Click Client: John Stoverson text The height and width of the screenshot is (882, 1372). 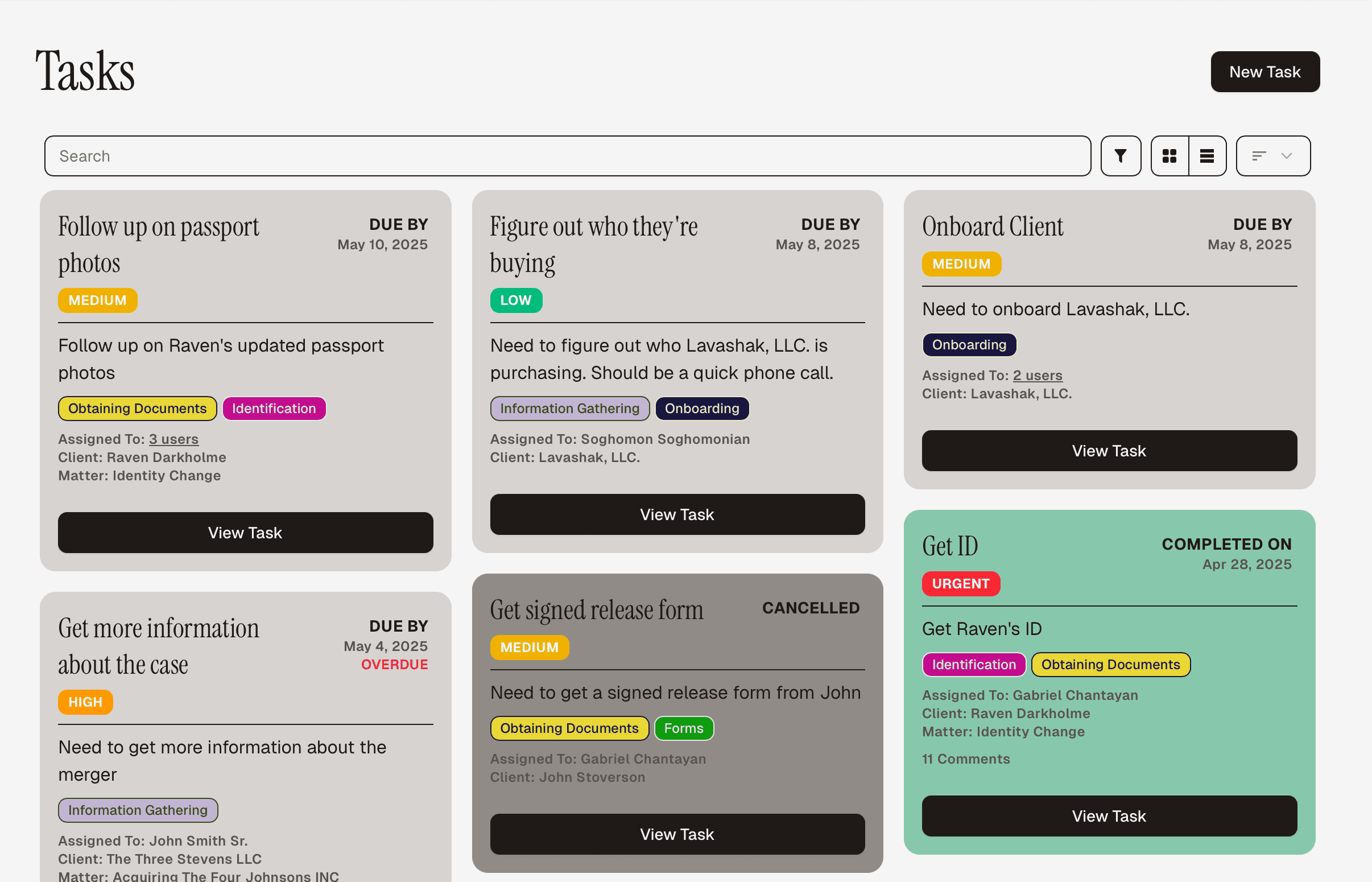[568, 777]
